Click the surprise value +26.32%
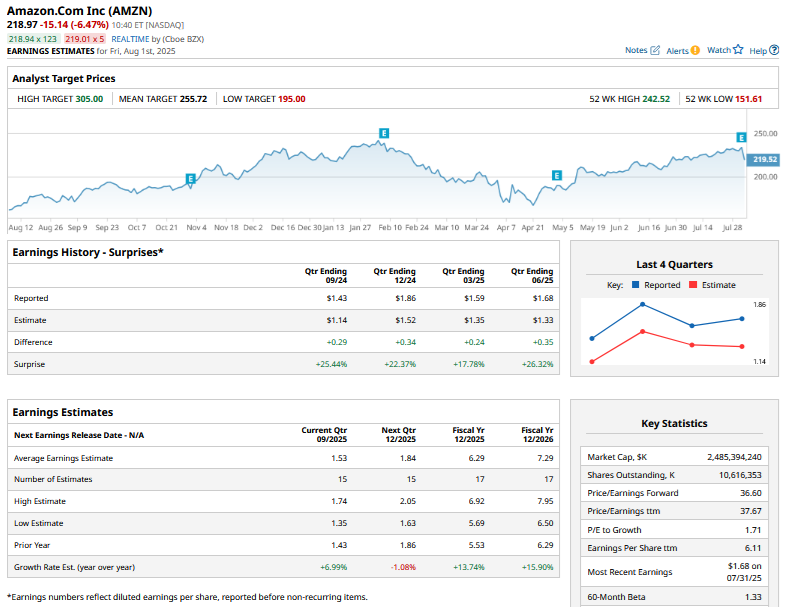 pyautogui.click(x=538, y=365)
